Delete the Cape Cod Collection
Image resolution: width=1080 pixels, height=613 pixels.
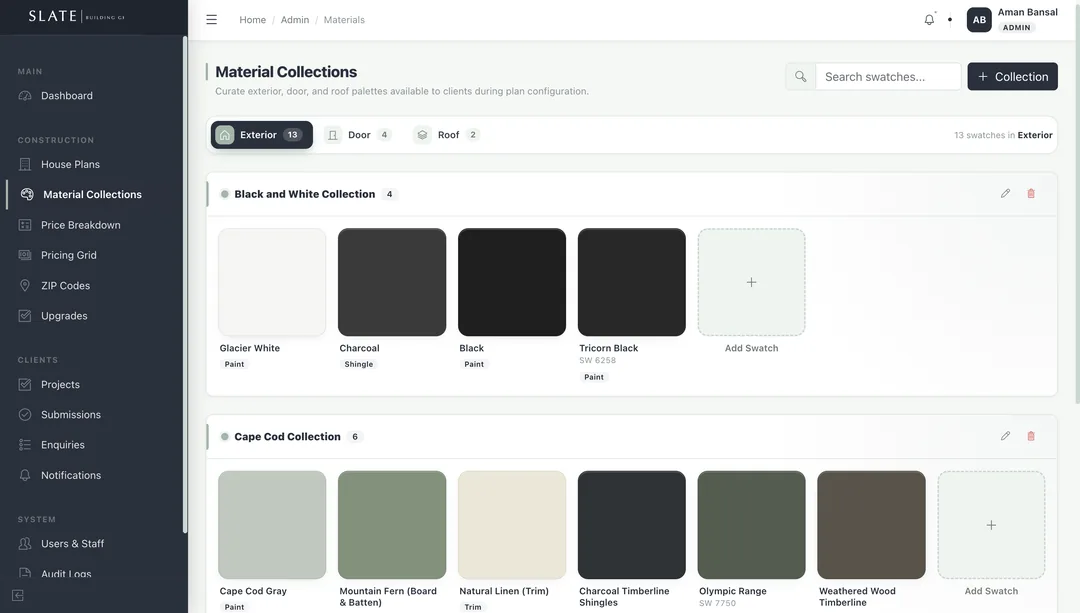1031,436
